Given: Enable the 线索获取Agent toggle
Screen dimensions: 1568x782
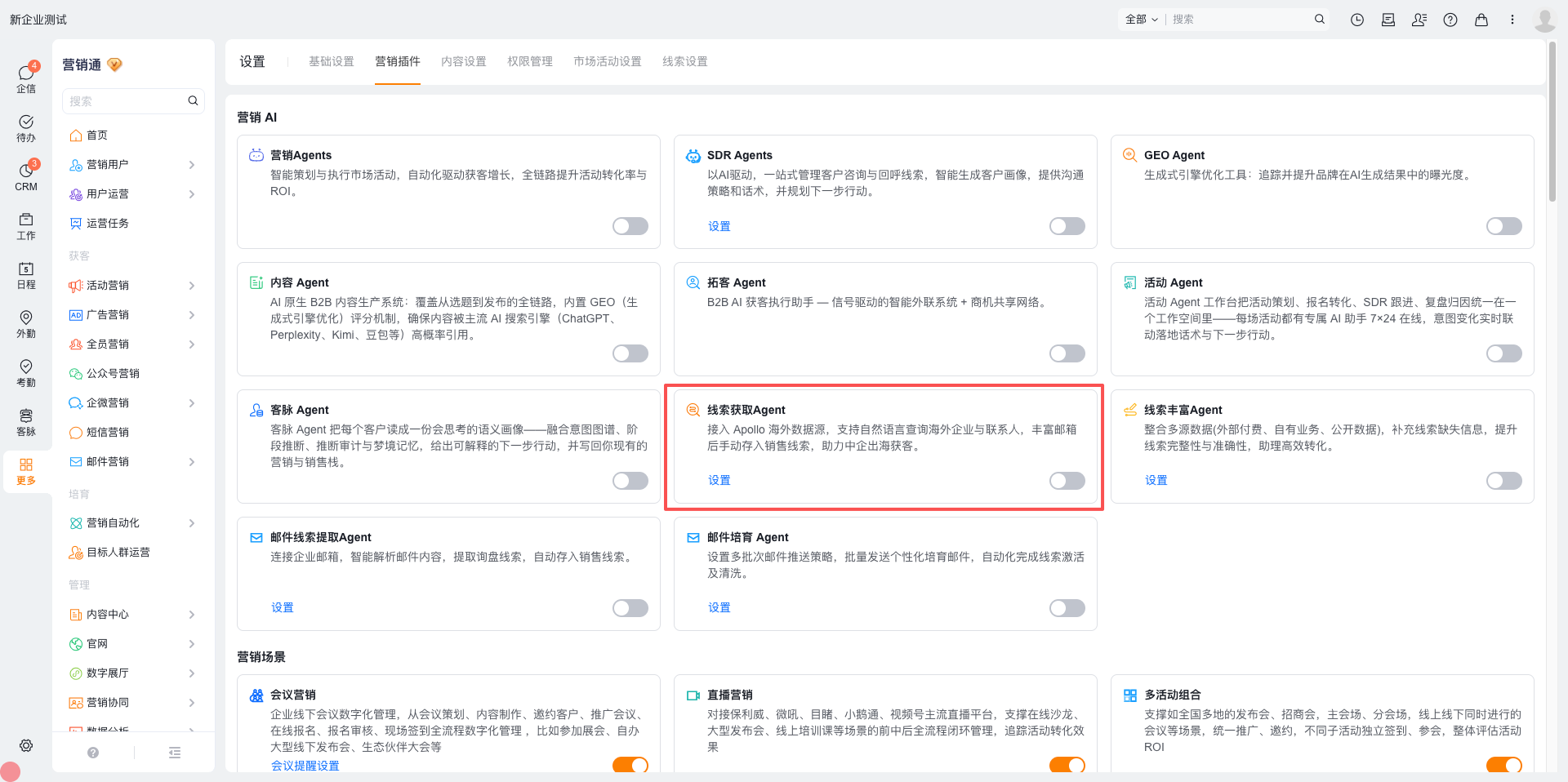Looking at the screenshot, I should (1067, 481).
